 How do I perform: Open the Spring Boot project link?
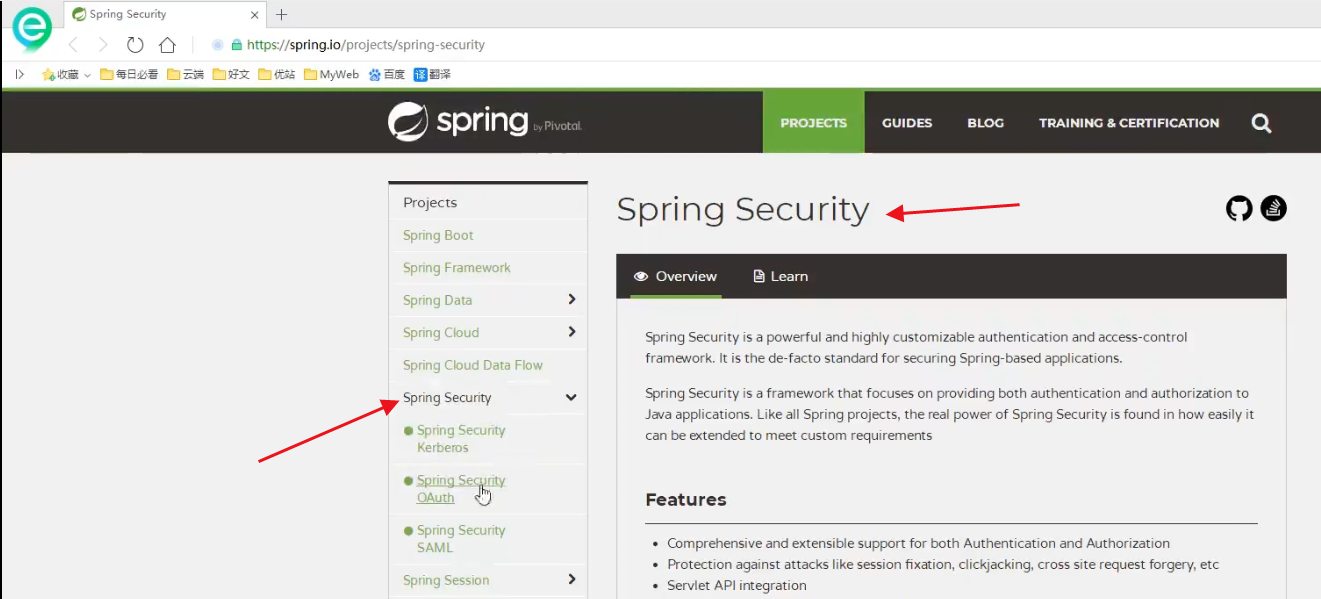point(438,235)
